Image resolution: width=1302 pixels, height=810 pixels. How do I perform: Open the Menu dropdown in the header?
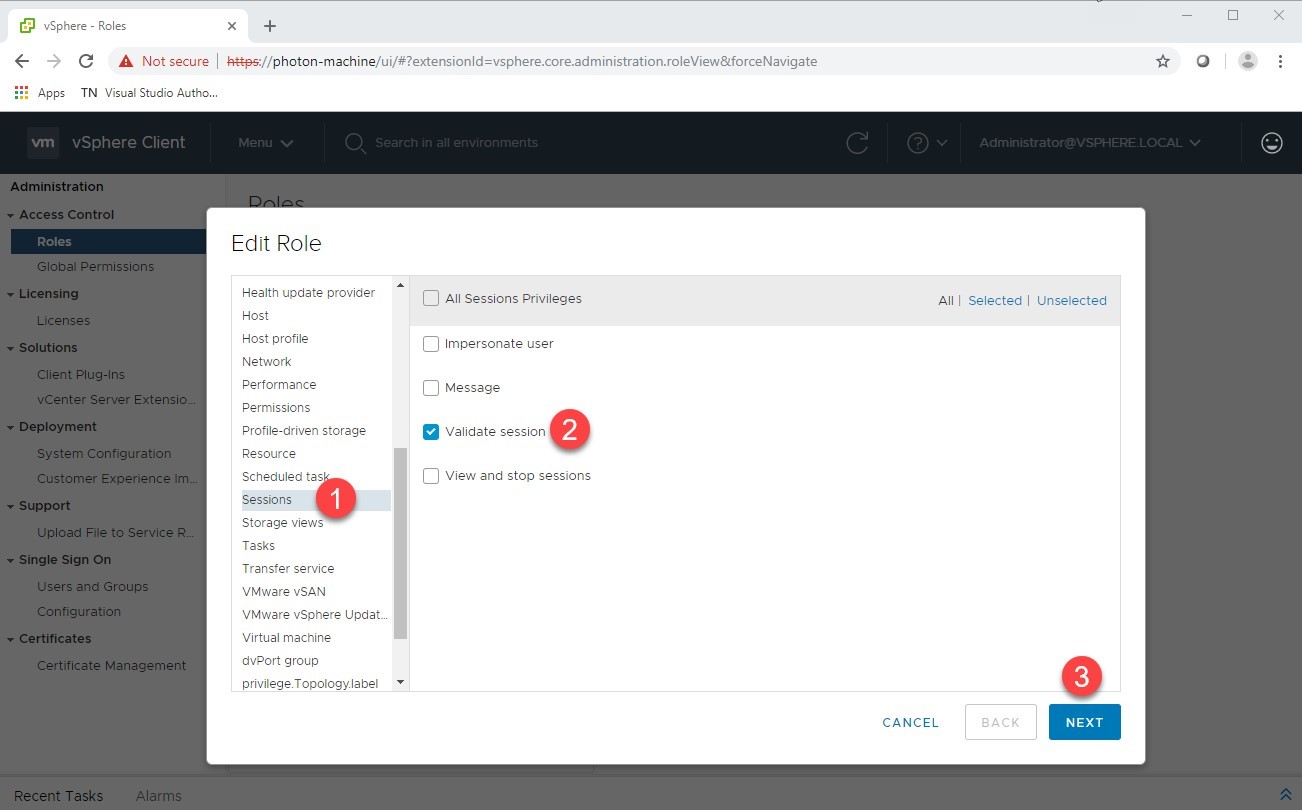pos(265,142)
